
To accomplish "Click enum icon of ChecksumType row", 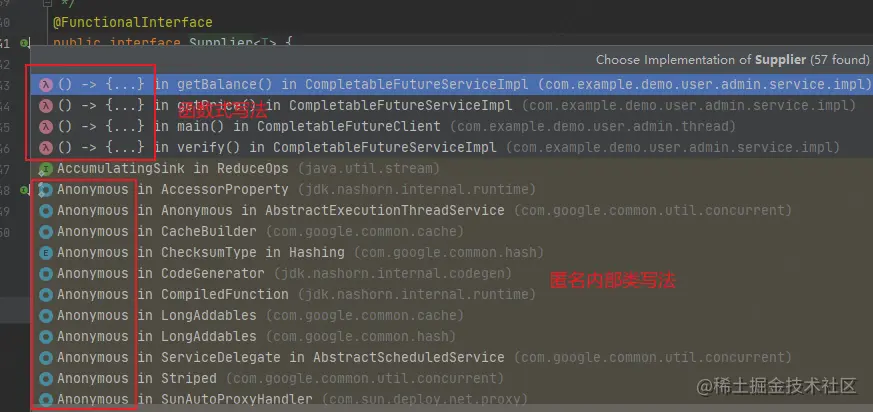I will (46, 253).
